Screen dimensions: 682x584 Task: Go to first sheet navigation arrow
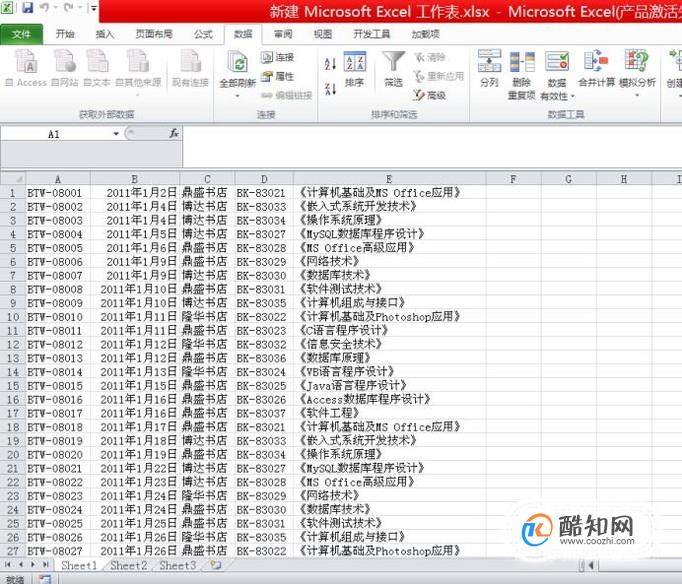[8, 565]
